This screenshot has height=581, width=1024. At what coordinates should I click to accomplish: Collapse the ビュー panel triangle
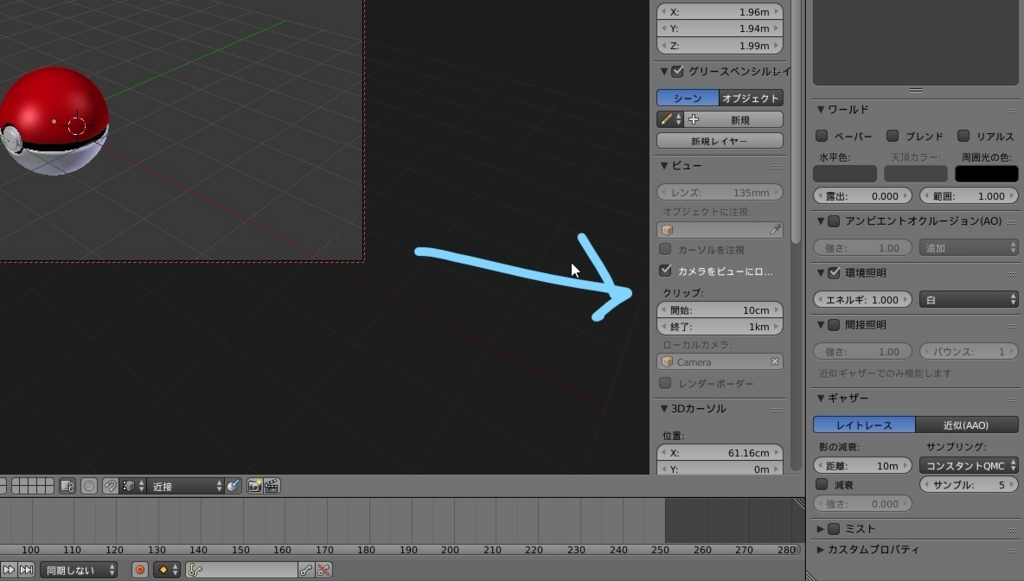point(664,166)
